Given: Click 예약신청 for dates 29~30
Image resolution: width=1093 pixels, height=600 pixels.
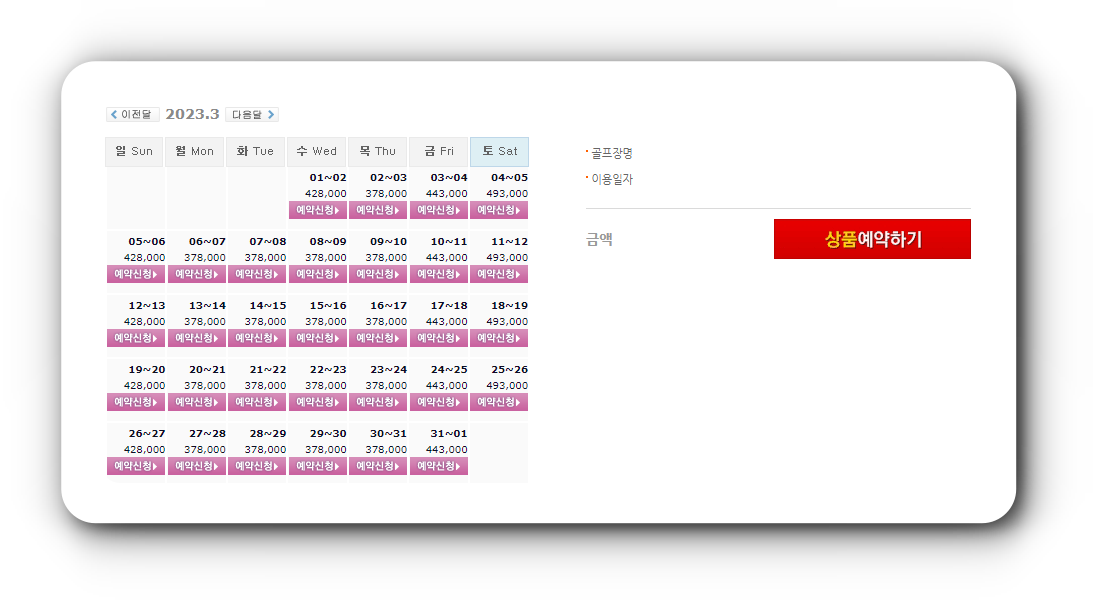Looking at the screenshot, I should click(318, 466).
